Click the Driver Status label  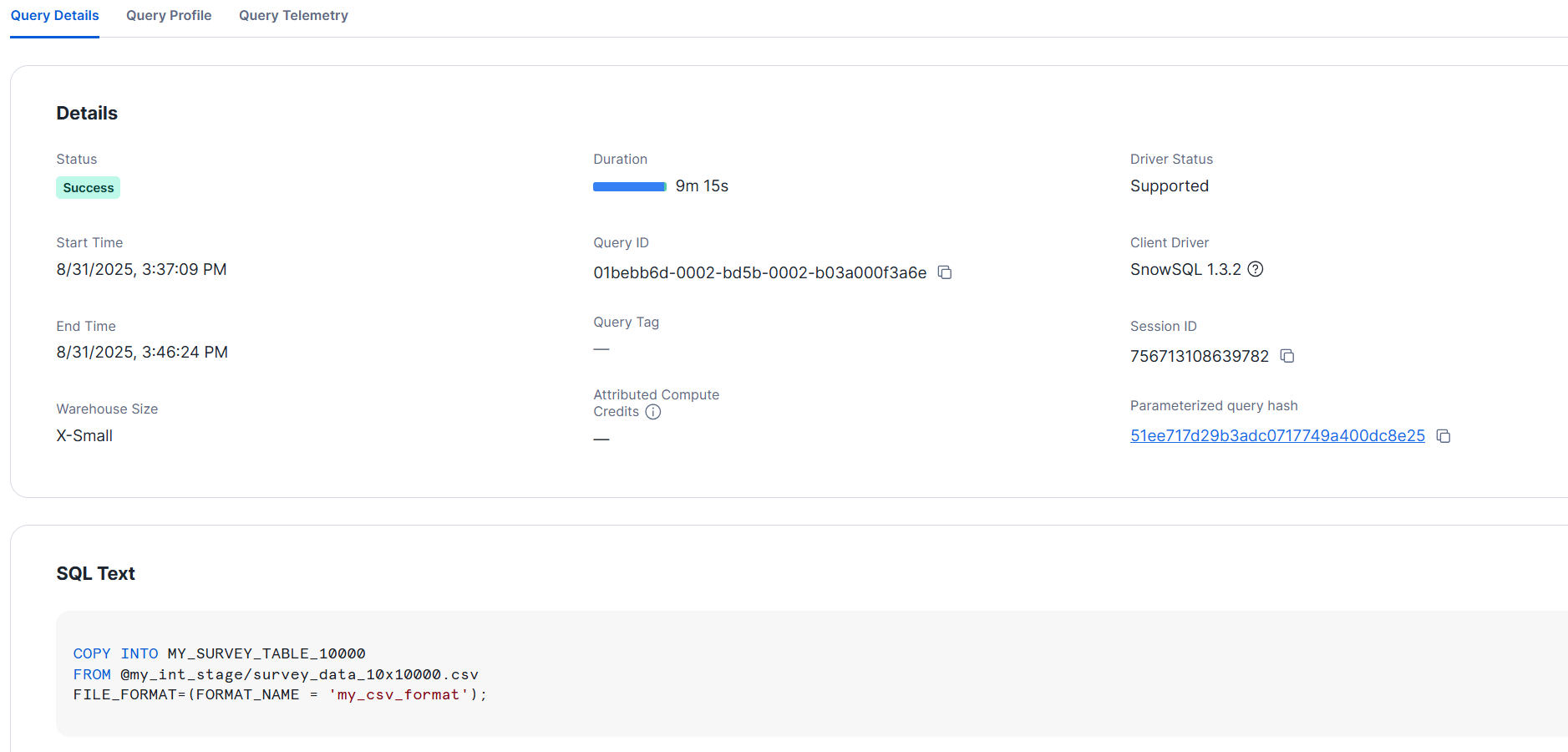[x=1171, y=159]
